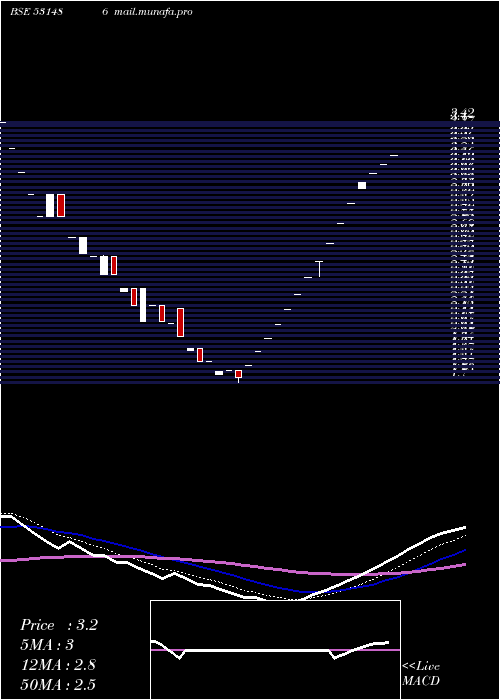Click the 3.42 top price label
This screenshot has width=500, height=700.
(462, 112)
